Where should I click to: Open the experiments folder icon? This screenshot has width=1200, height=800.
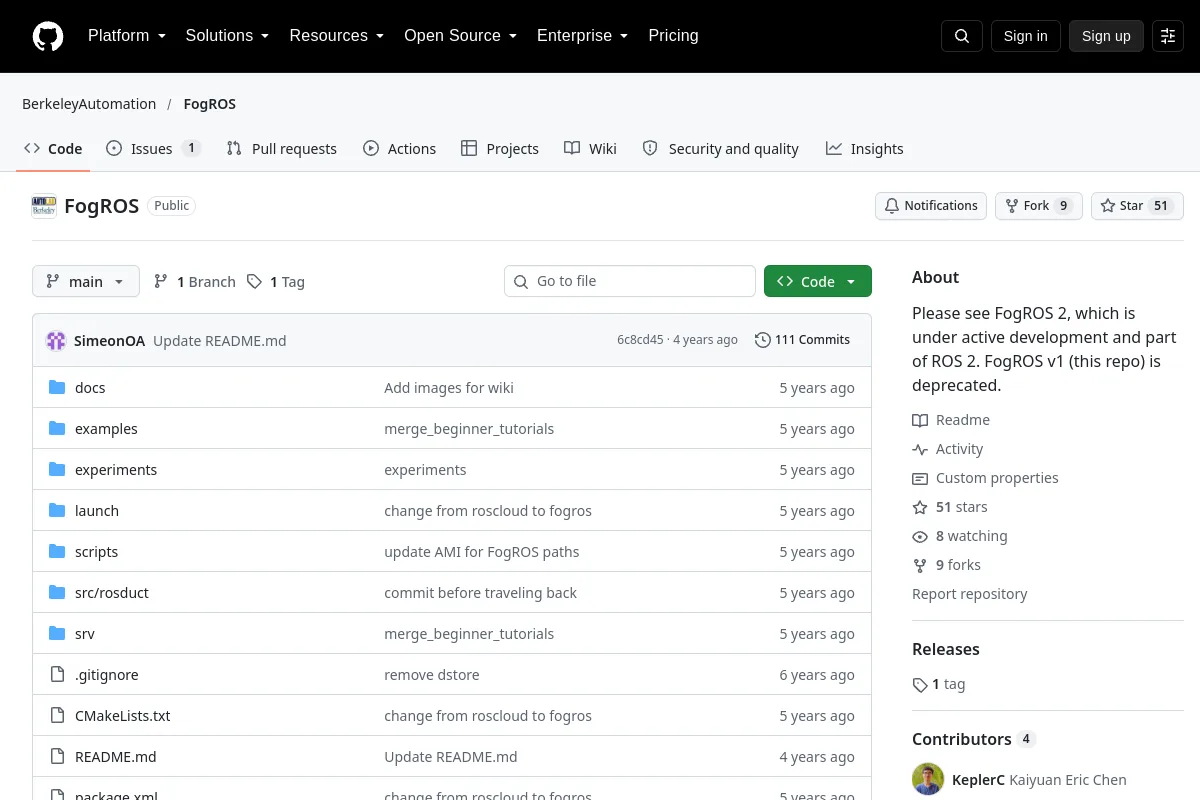(x=57, y=470)
